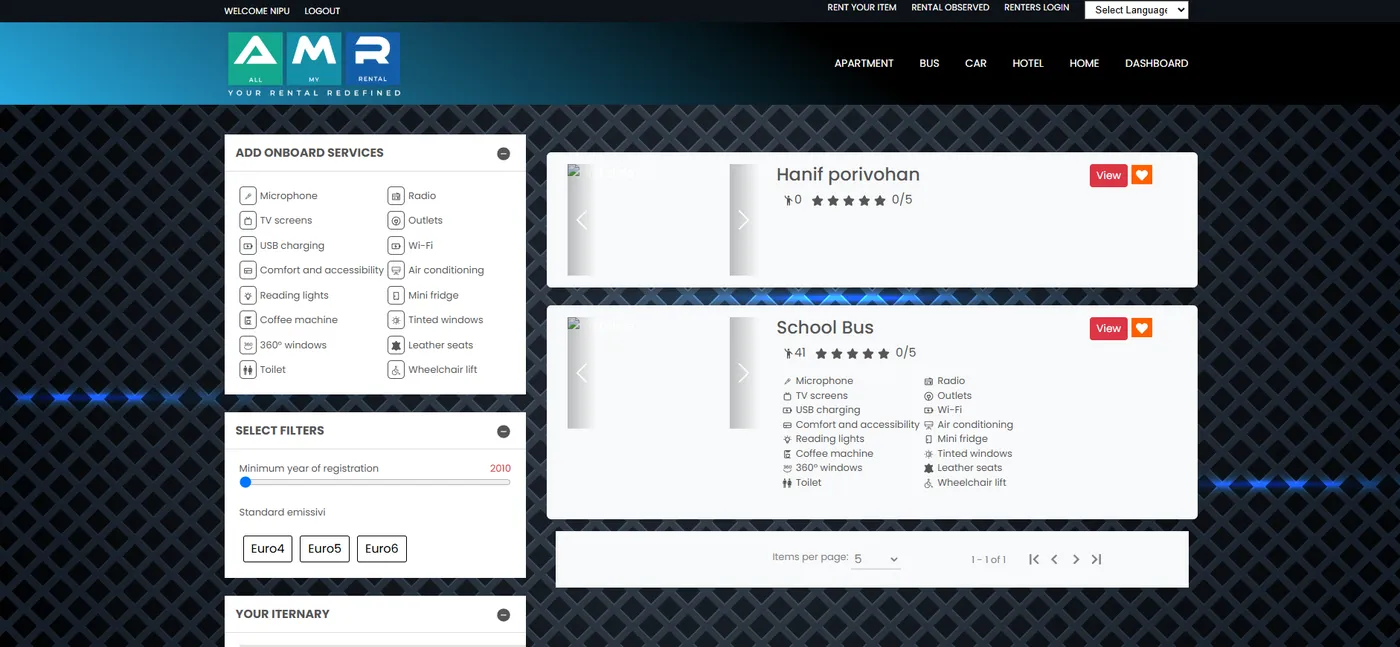Open the Bus menu item
The height and width of the screenshot is (647, 1400).
pos(930,63)
